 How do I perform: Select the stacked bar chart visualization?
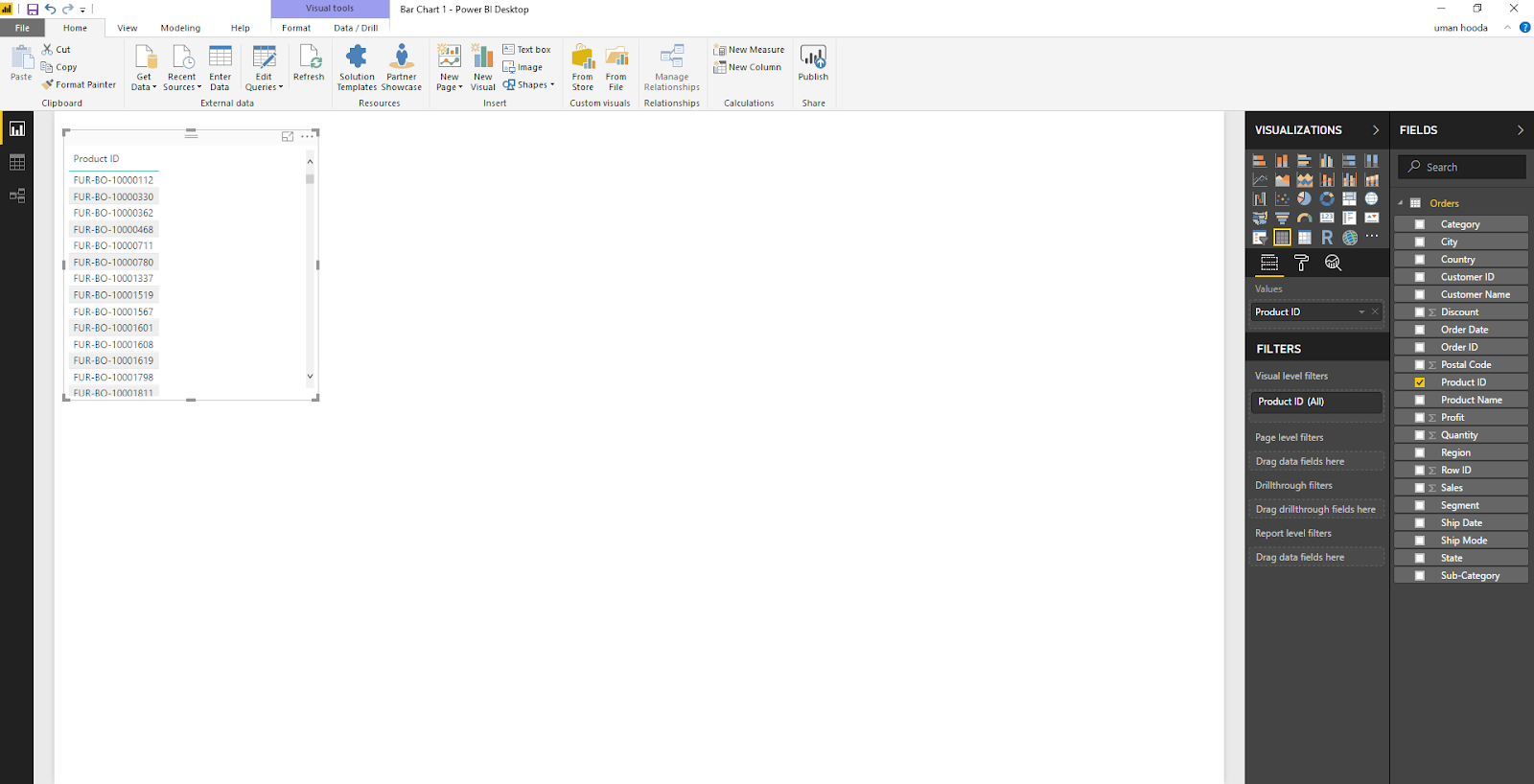[1260, 161]
